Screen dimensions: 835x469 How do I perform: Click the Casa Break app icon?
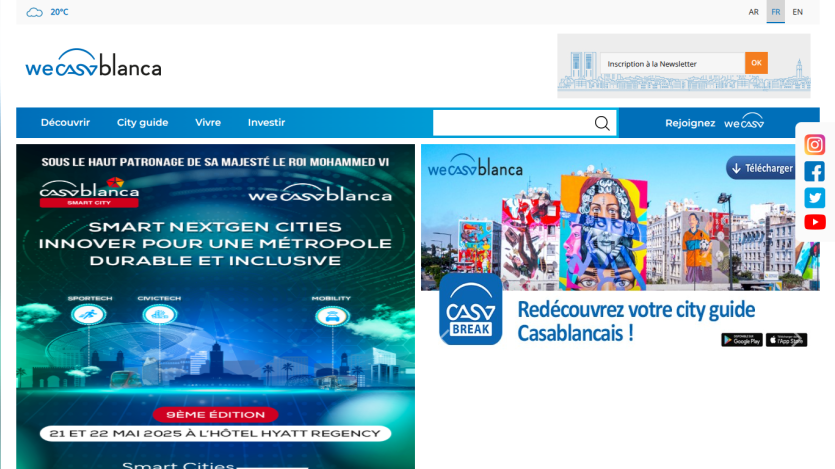[471, 309]
